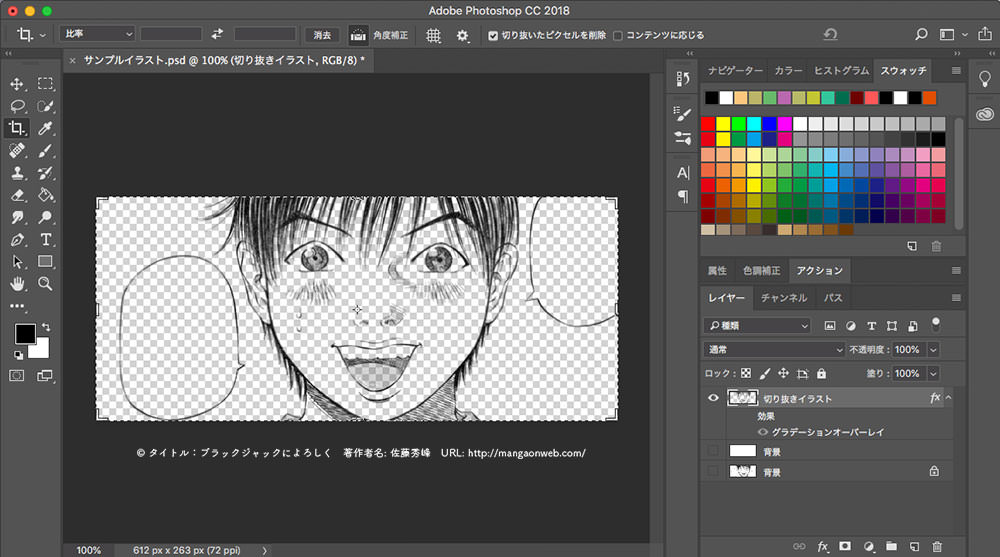Select the Eraser tool
The height and width of the screenshot is (557, 1000).
[17, 195]
